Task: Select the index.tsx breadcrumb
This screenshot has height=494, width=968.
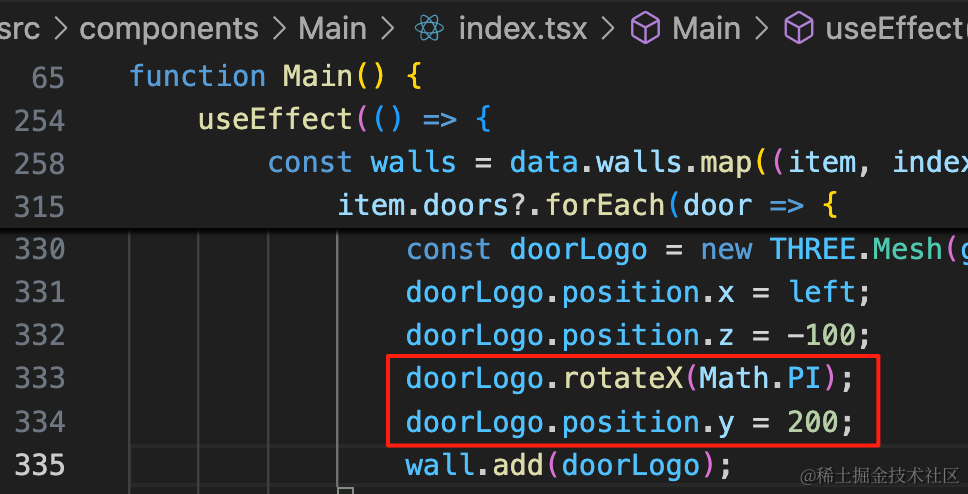Action: pos(522,29)
